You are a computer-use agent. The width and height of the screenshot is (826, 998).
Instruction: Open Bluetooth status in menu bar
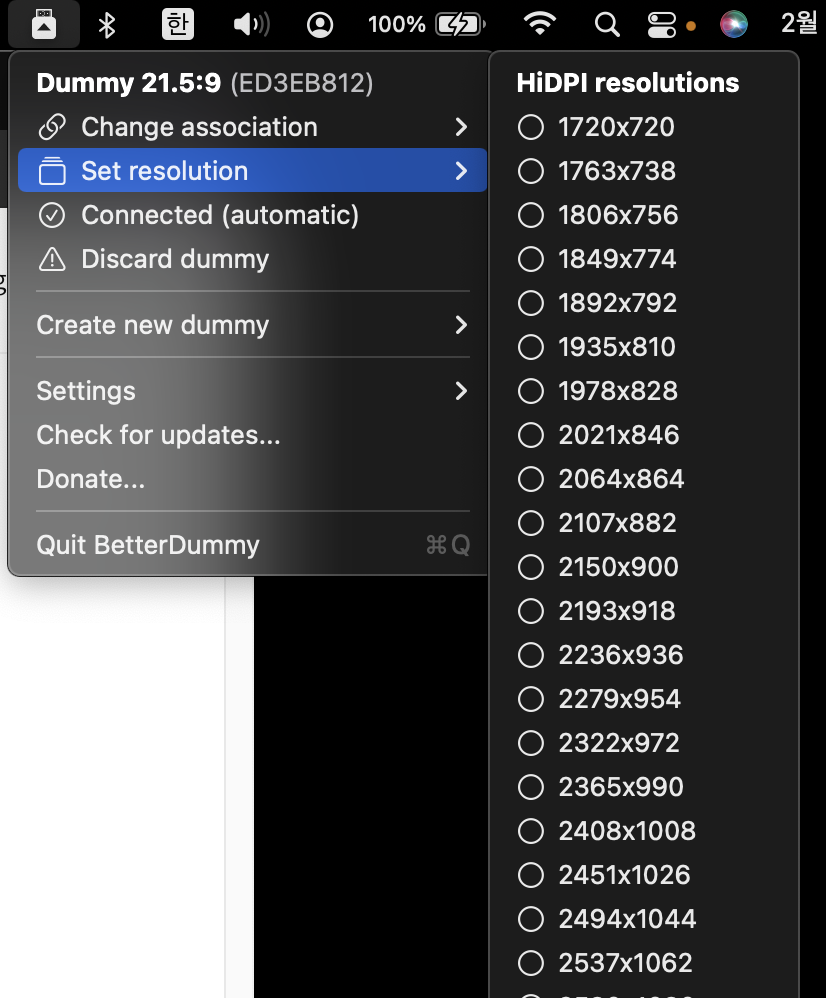click(107, 25)
